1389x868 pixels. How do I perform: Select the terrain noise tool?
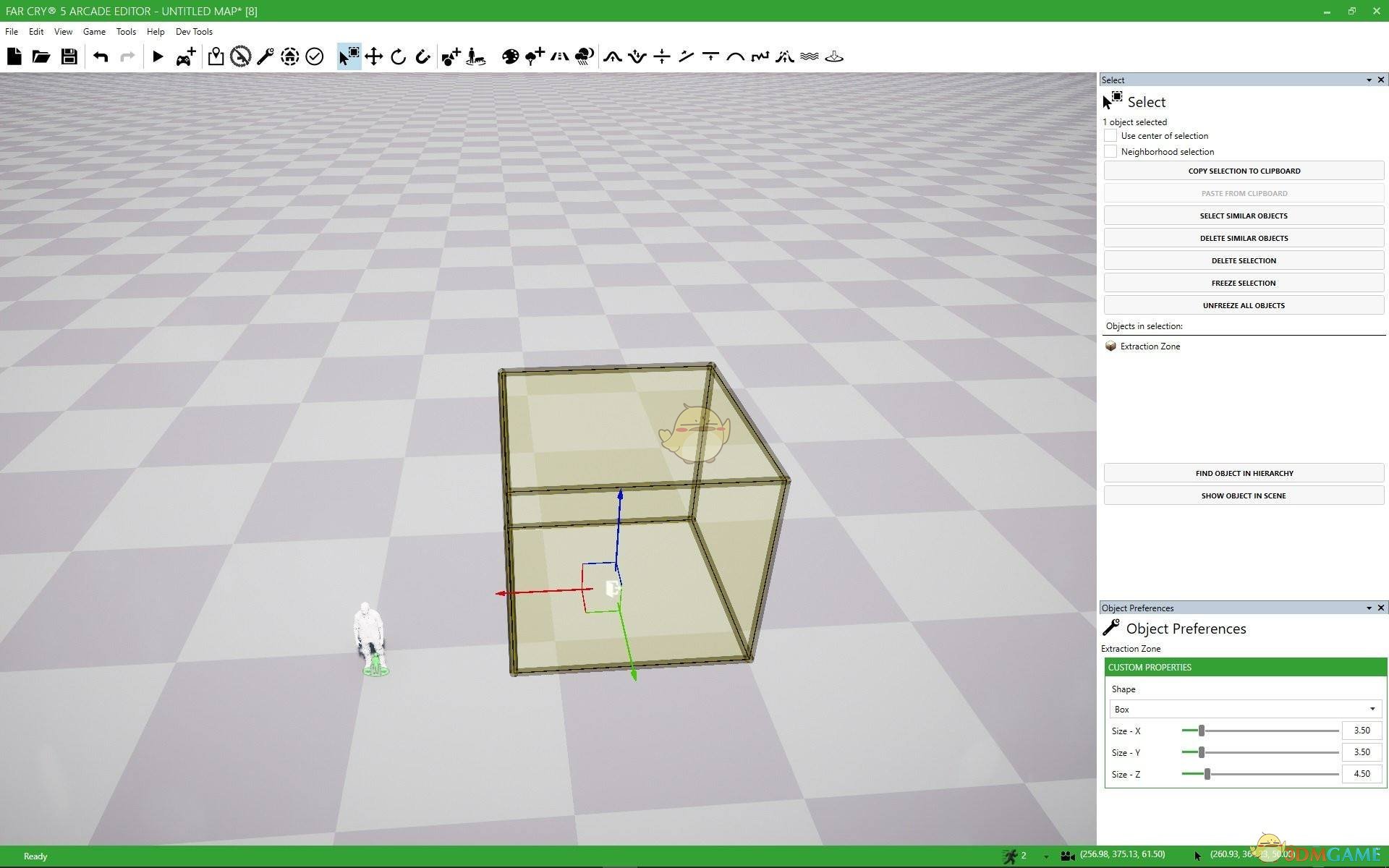click(x=760, y=56)
